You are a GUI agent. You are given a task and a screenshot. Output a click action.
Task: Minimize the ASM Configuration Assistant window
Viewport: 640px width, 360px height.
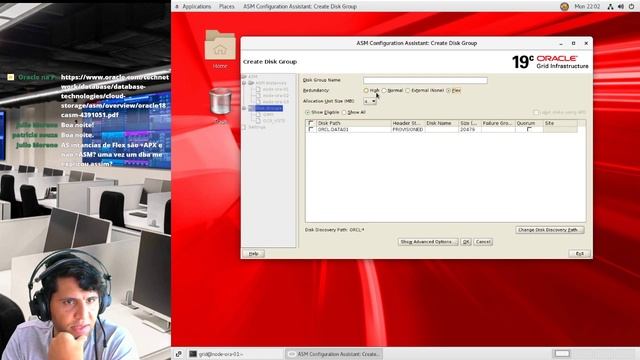point(561,43)
